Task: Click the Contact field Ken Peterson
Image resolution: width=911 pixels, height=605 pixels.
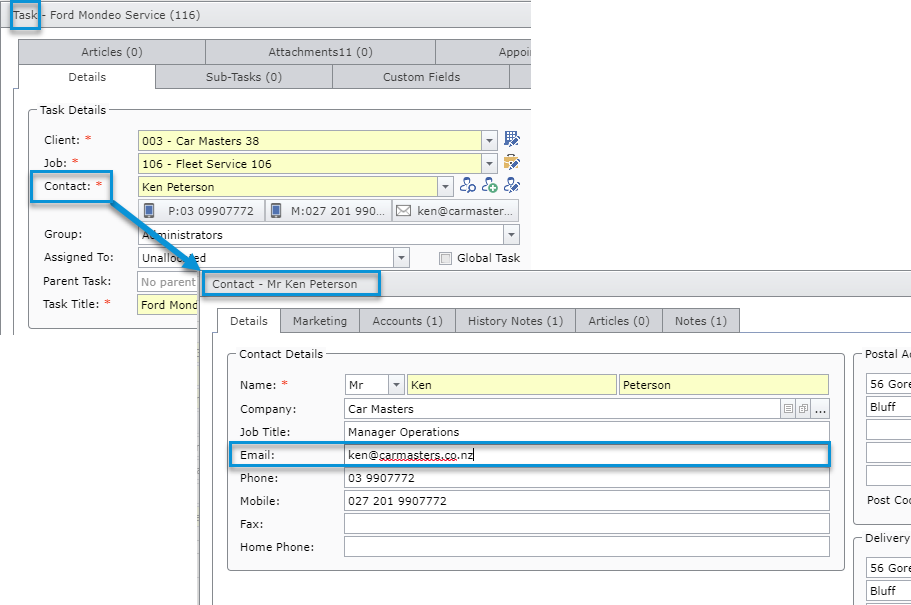Action: tap(288, 187)
